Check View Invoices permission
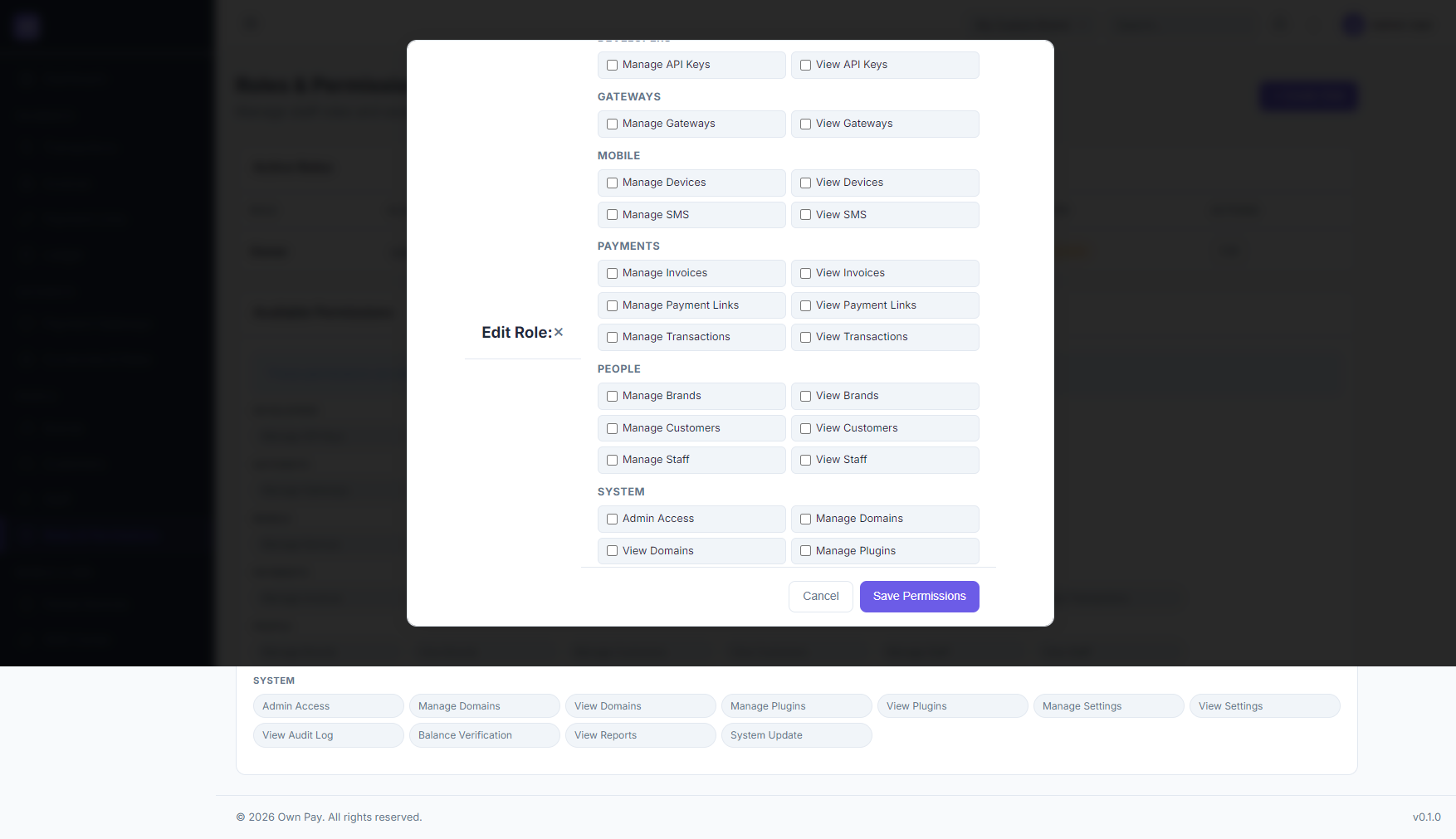The width and height of the screenshot is (1456, 839). (805, 273)
